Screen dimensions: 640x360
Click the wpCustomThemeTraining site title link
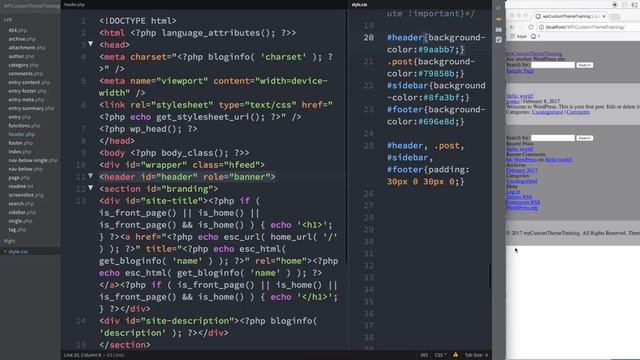point(534,53)
